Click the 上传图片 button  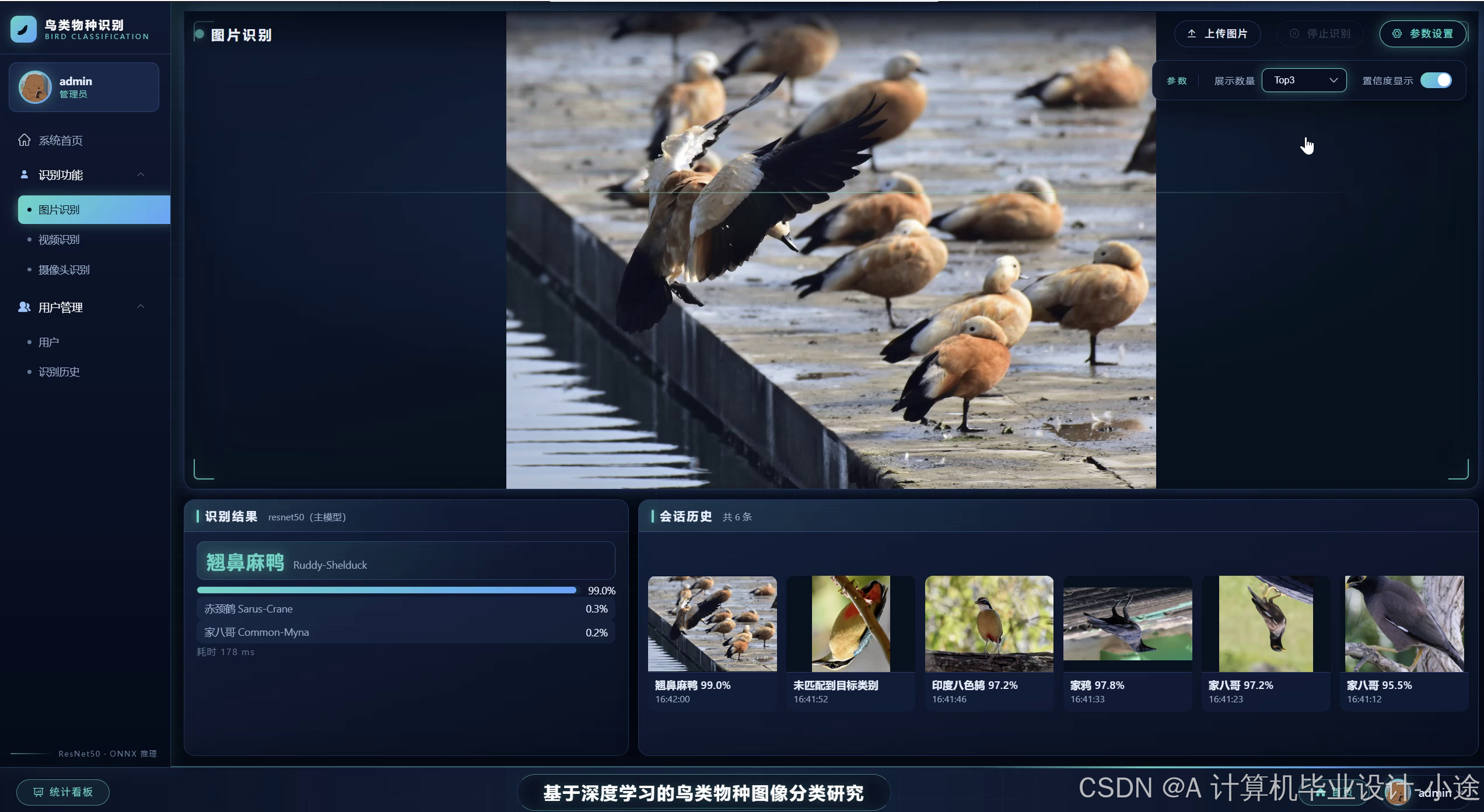[x=1217, y=34]
